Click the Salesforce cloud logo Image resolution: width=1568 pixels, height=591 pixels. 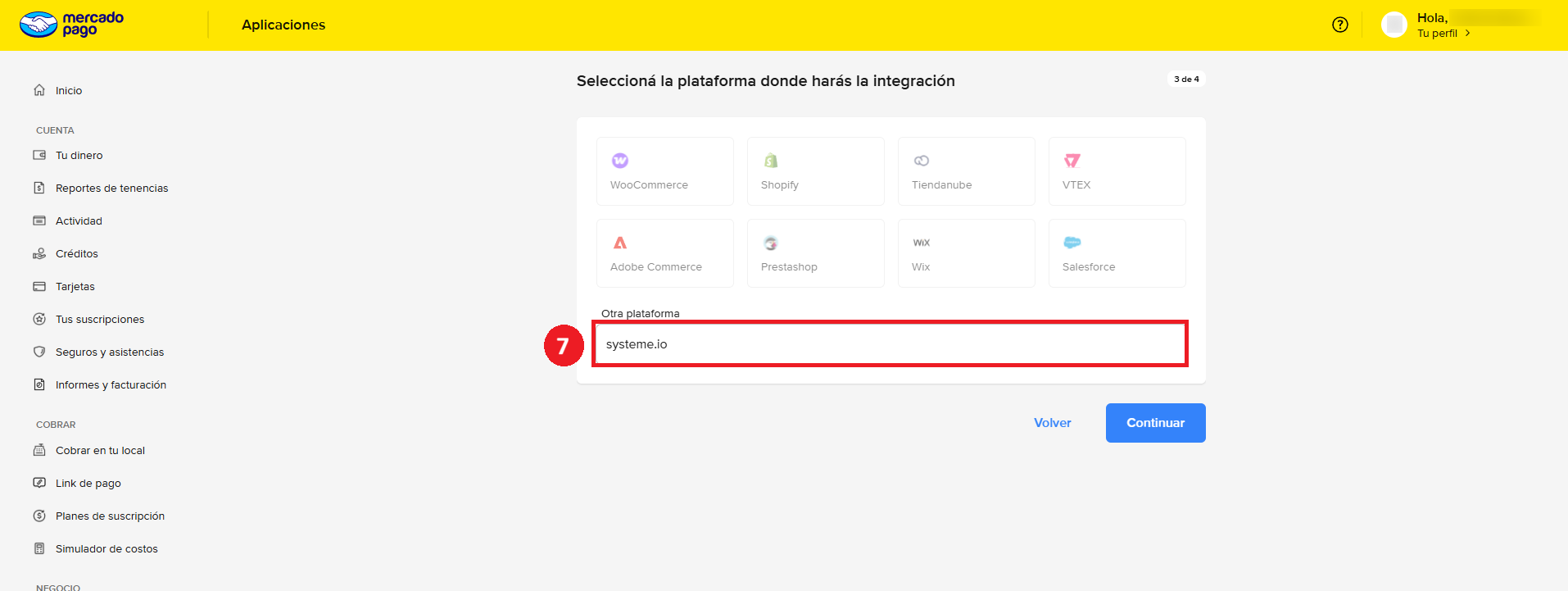click(x=1072, y=243)
